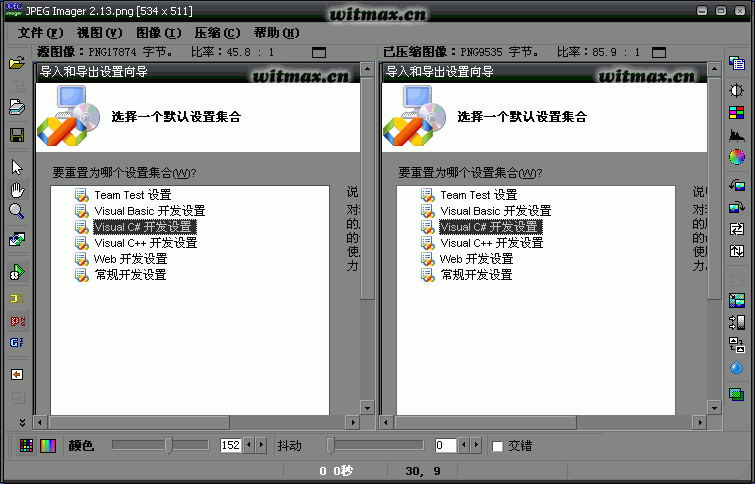Click compressed pane vertical scrollbar down arrow
755x484 pixels.
point(714,408)
